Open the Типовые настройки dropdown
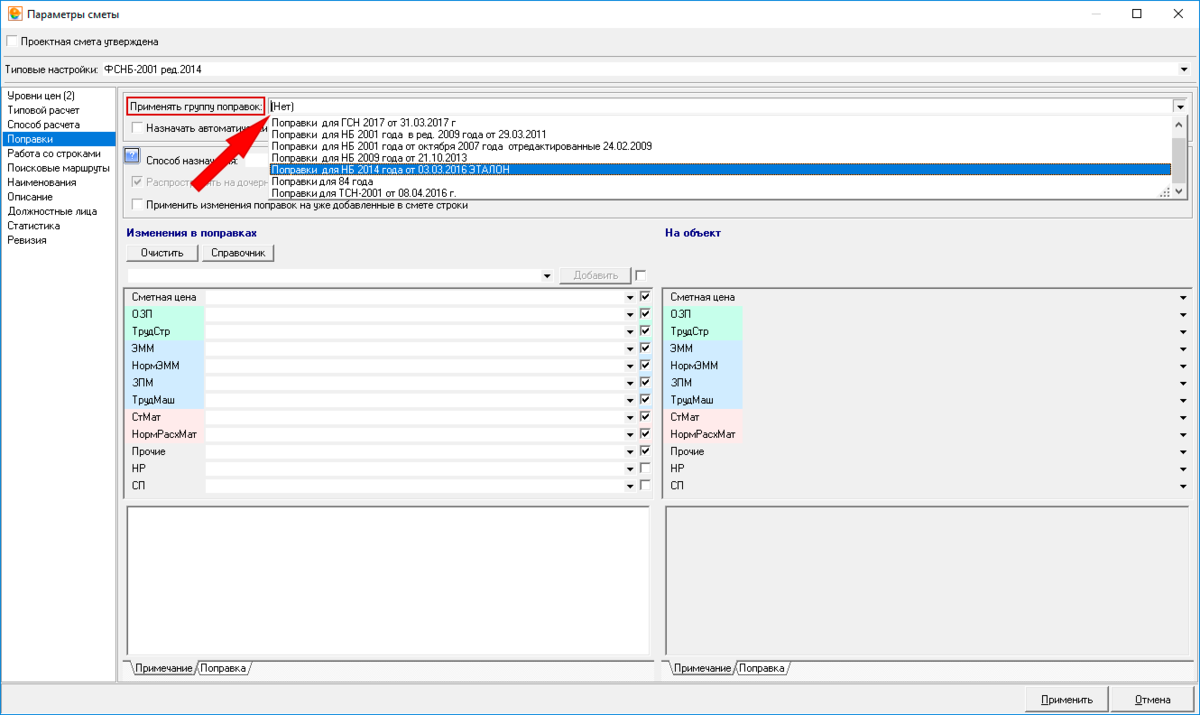 point(1184,70)
